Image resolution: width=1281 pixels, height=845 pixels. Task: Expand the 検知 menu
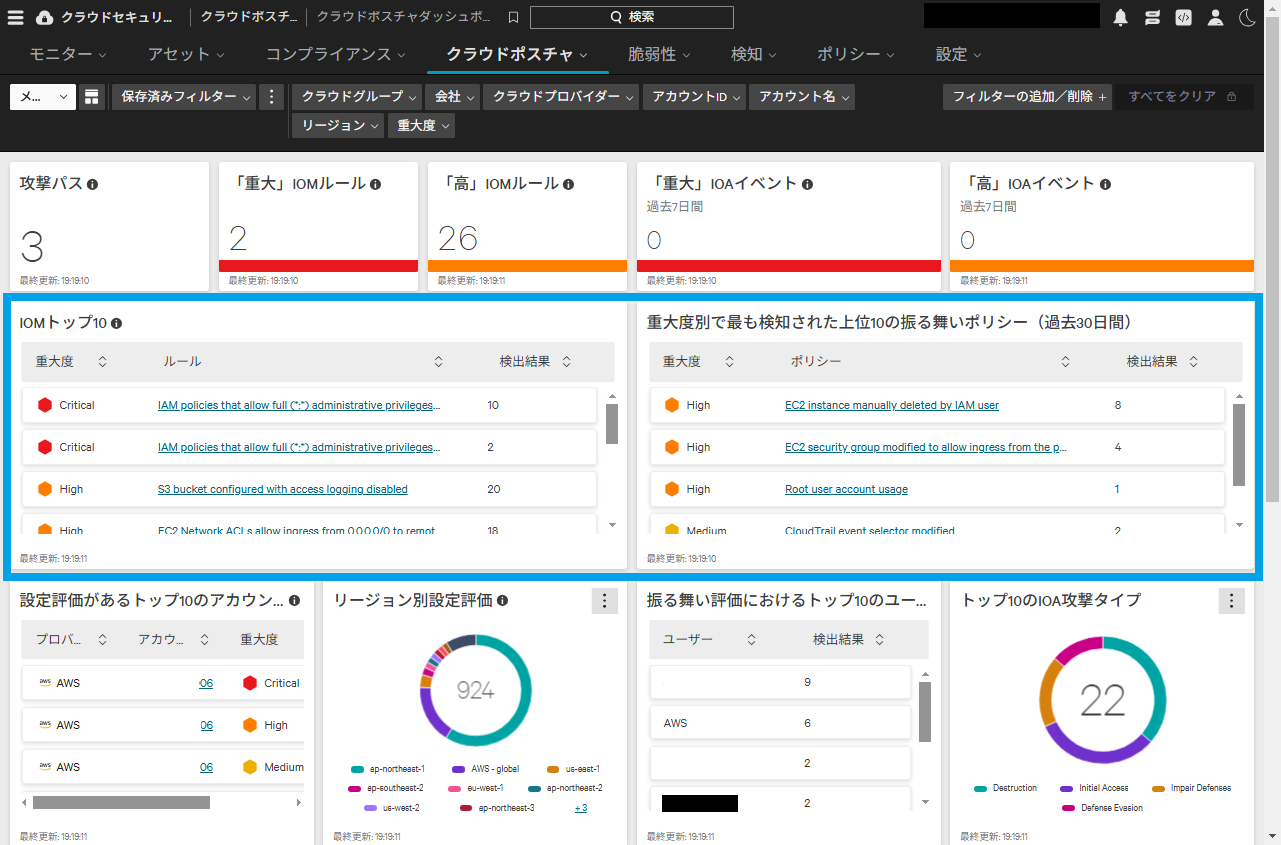tap(754, 54)
